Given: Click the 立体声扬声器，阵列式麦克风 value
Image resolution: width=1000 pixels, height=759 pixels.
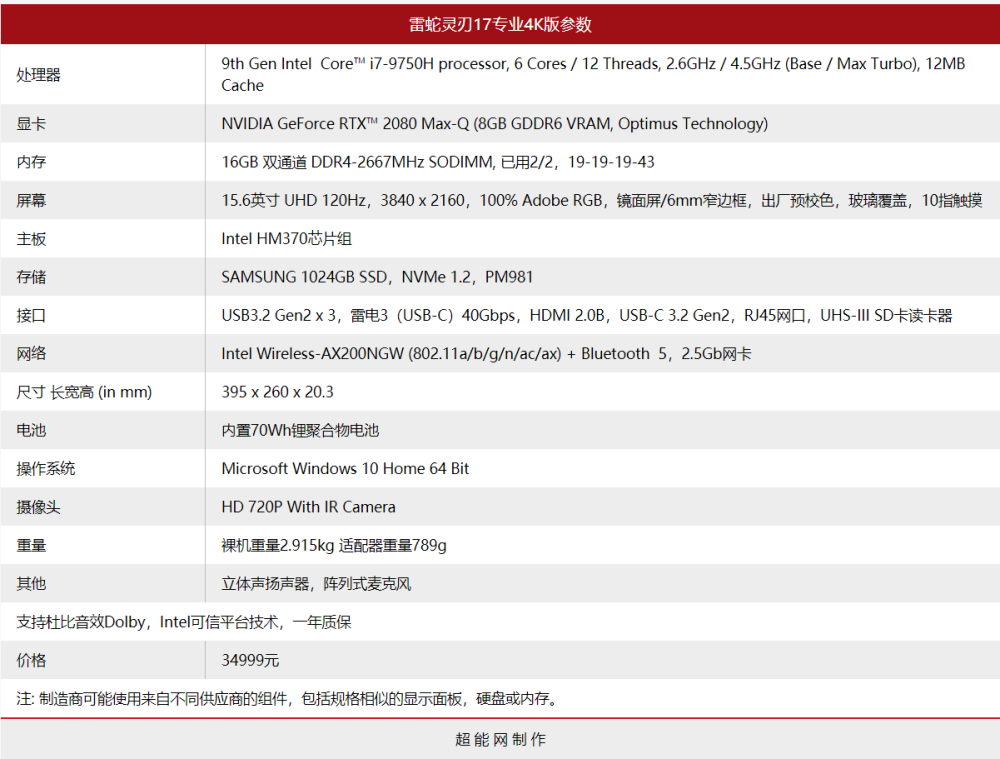Looking at the screenshot, I should [316, 584].
